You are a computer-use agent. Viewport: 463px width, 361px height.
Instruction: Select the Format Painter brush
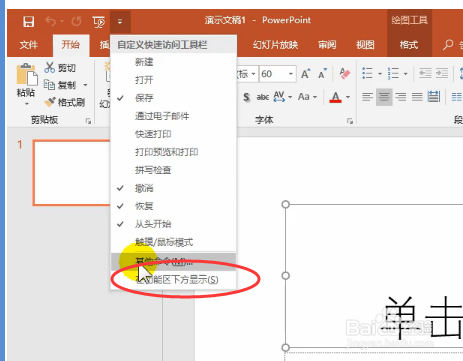(x=65, y=102)
